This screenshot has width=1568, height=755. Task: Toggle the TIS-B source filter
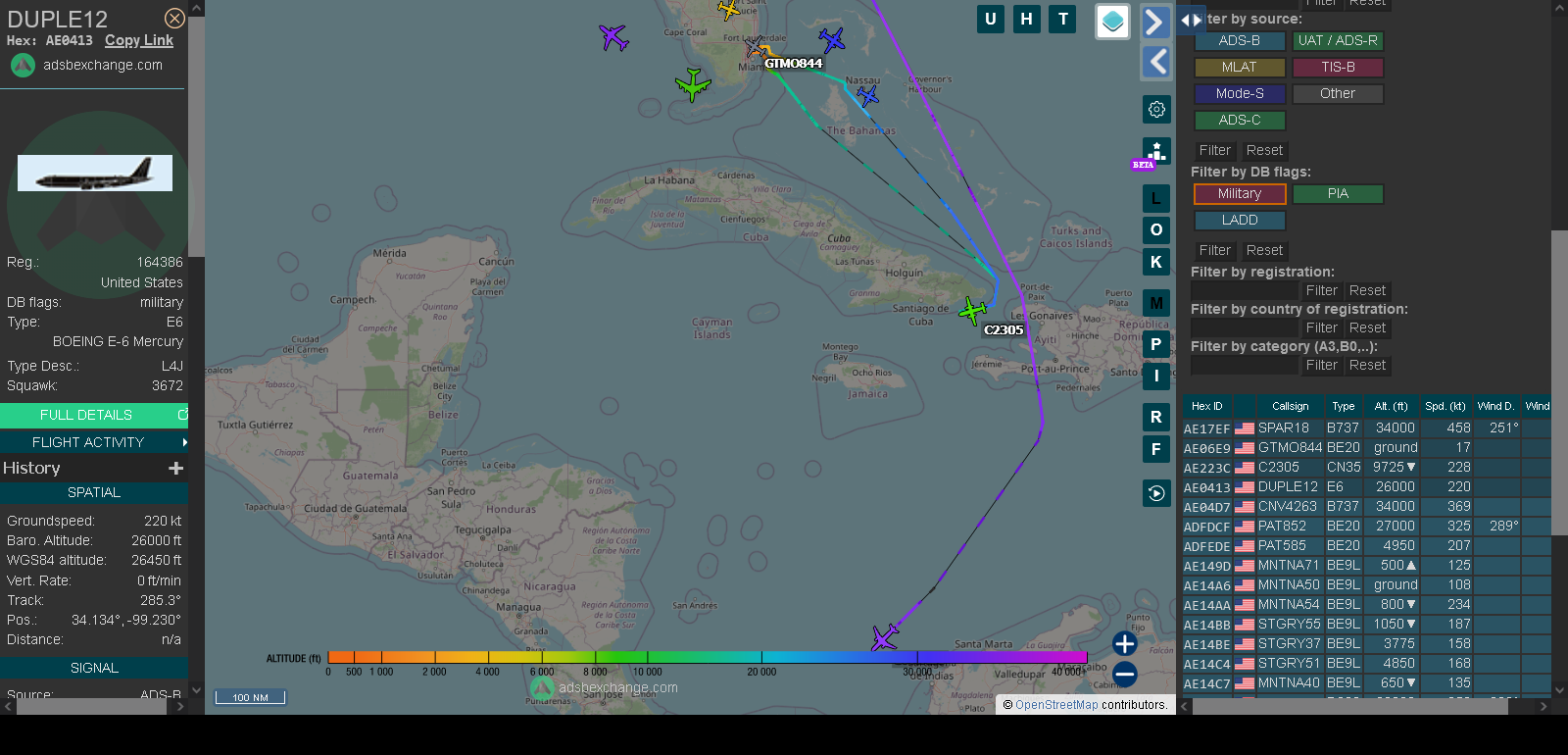point(1338,68)
